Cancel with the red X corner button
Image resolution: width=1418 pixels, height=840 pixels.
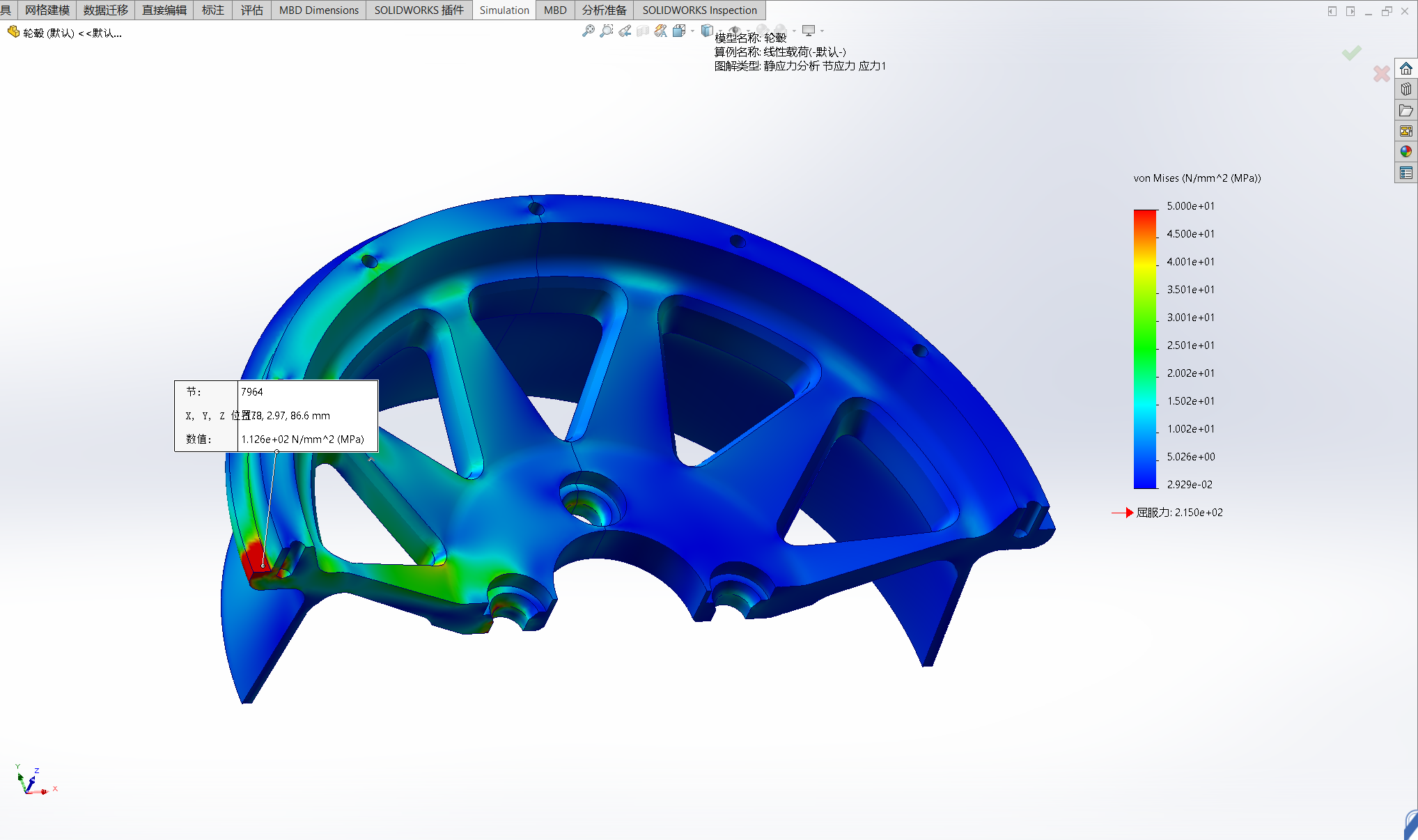(x=1381, y=73)
